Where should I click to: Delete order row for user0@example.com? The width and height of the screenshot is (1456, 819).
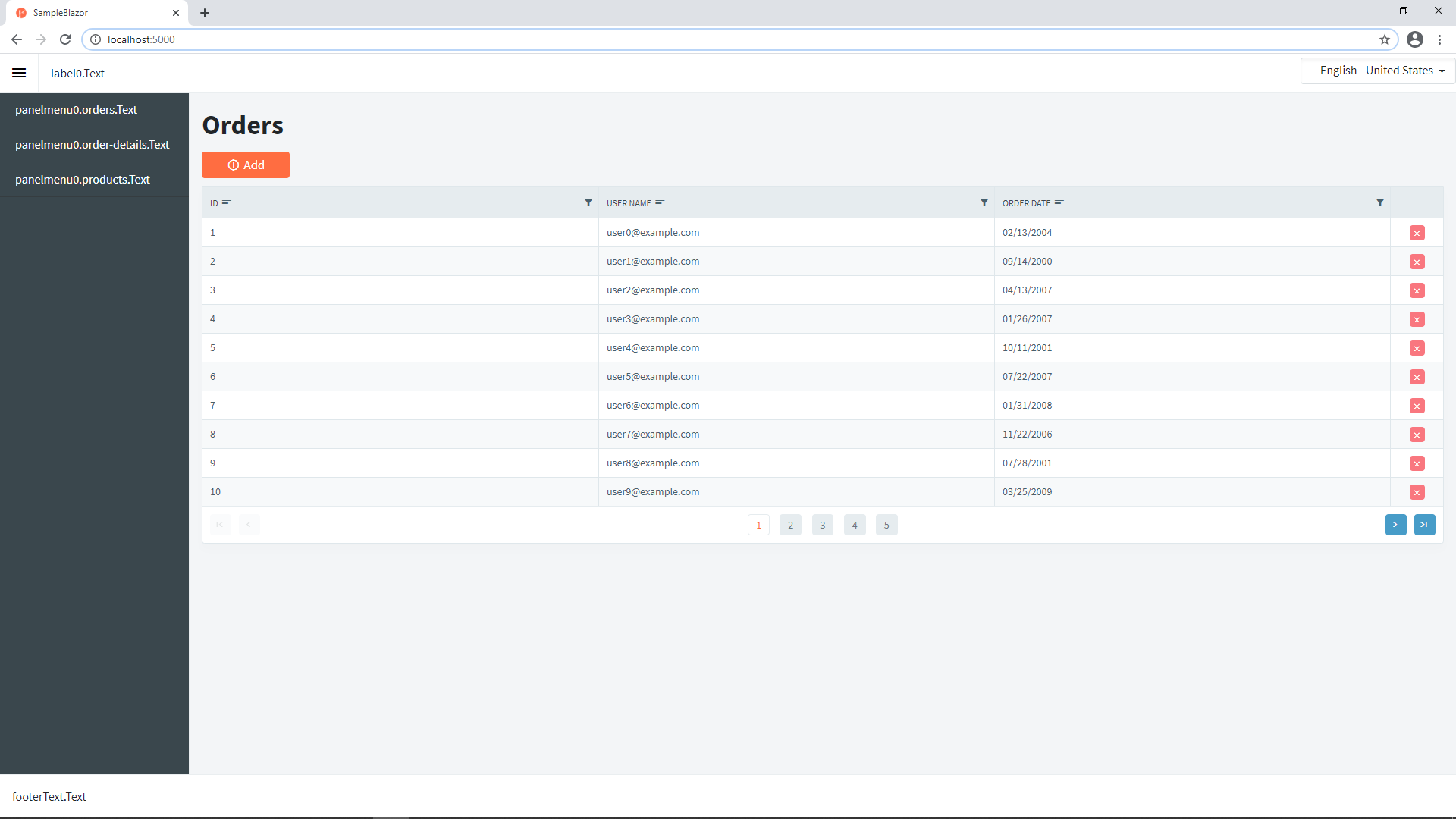pos(1417,233)
